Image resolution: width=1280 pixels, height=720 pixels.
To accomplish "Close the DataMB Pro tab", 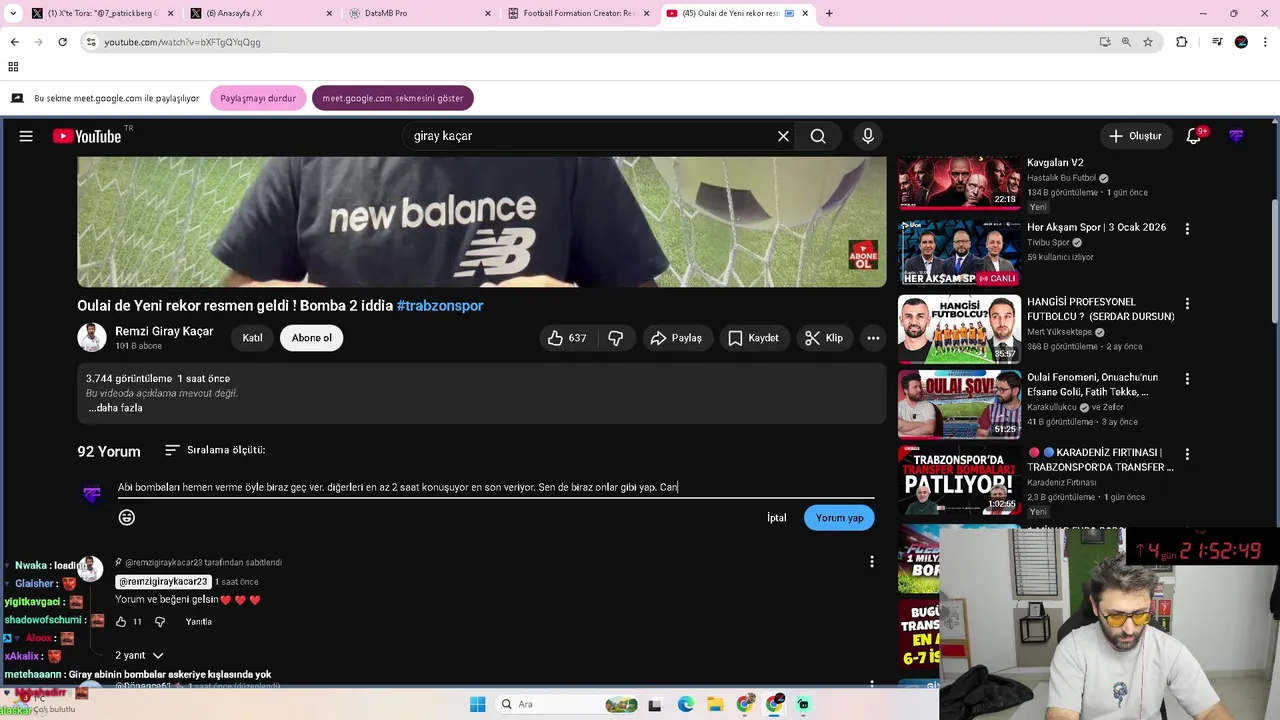I will [x=488, y=13].
